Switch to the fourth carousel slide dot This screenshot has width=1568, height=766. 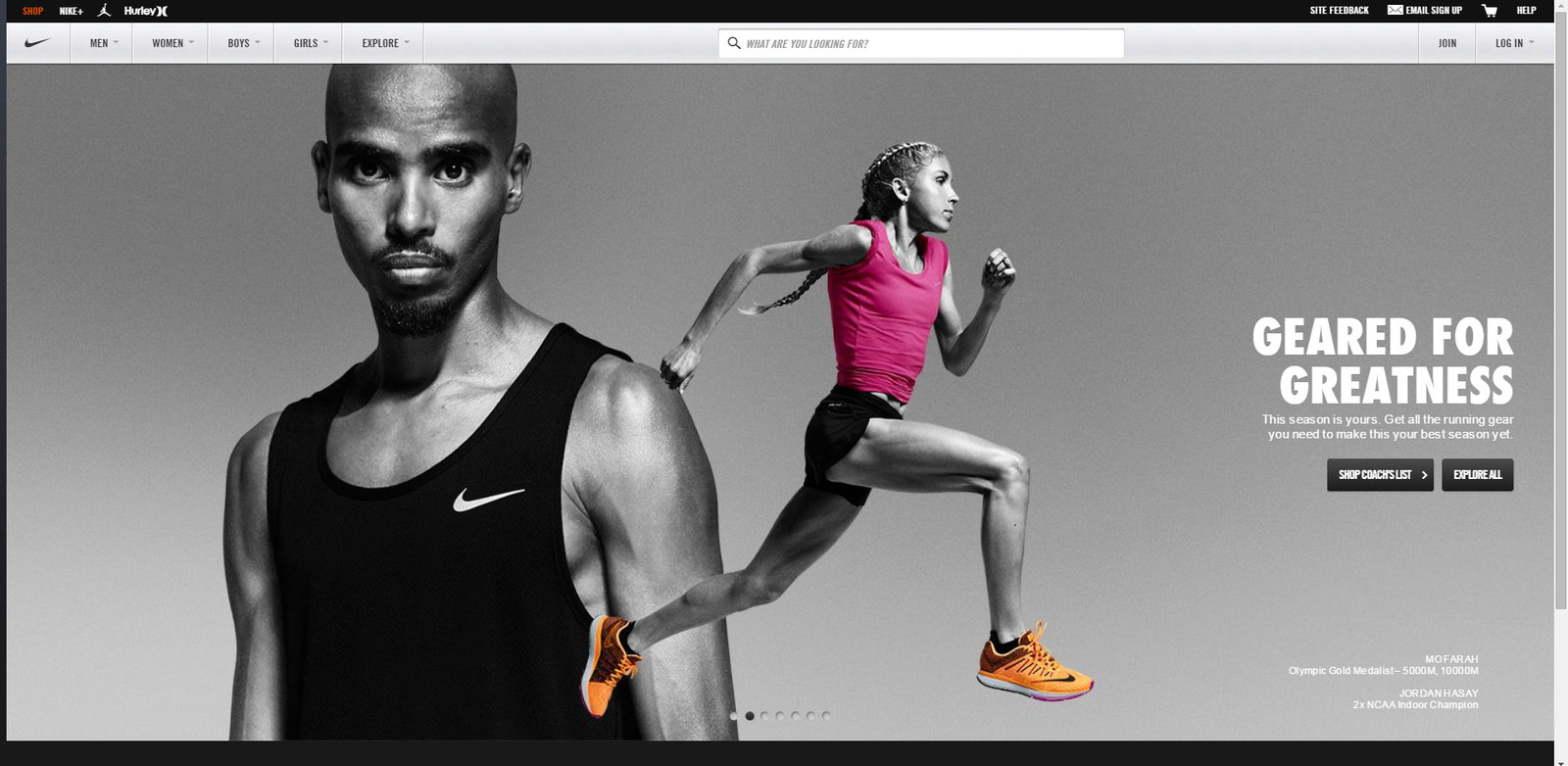click(780, 716)
